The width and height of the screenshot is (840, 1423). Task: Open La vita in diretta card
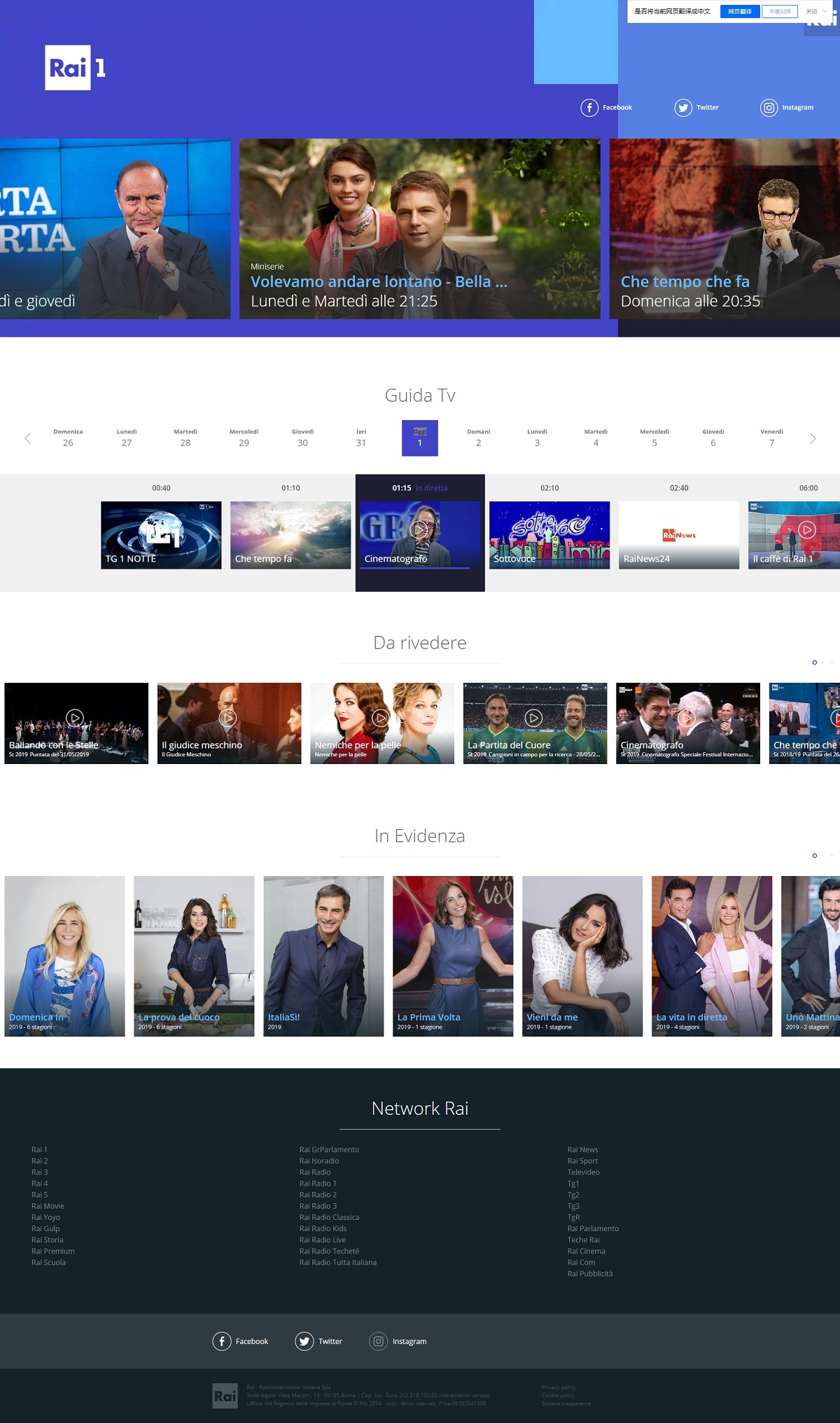[x=712, y=956]
